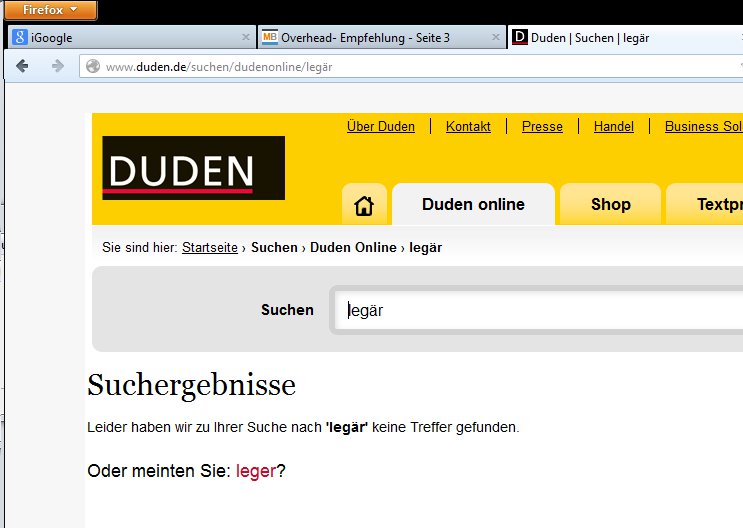Click the MB favicon on Overhead tab
Image resolution: width=743 pixels, height=528 pixels.
(270, 37)
